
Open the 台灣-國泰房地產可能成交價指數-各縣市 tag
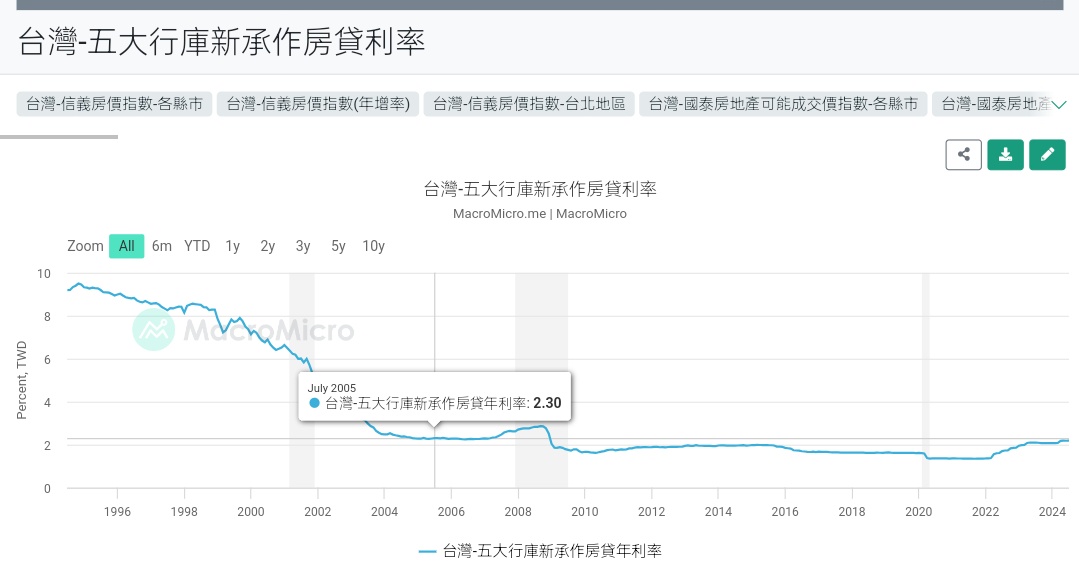tap(783, 104)
